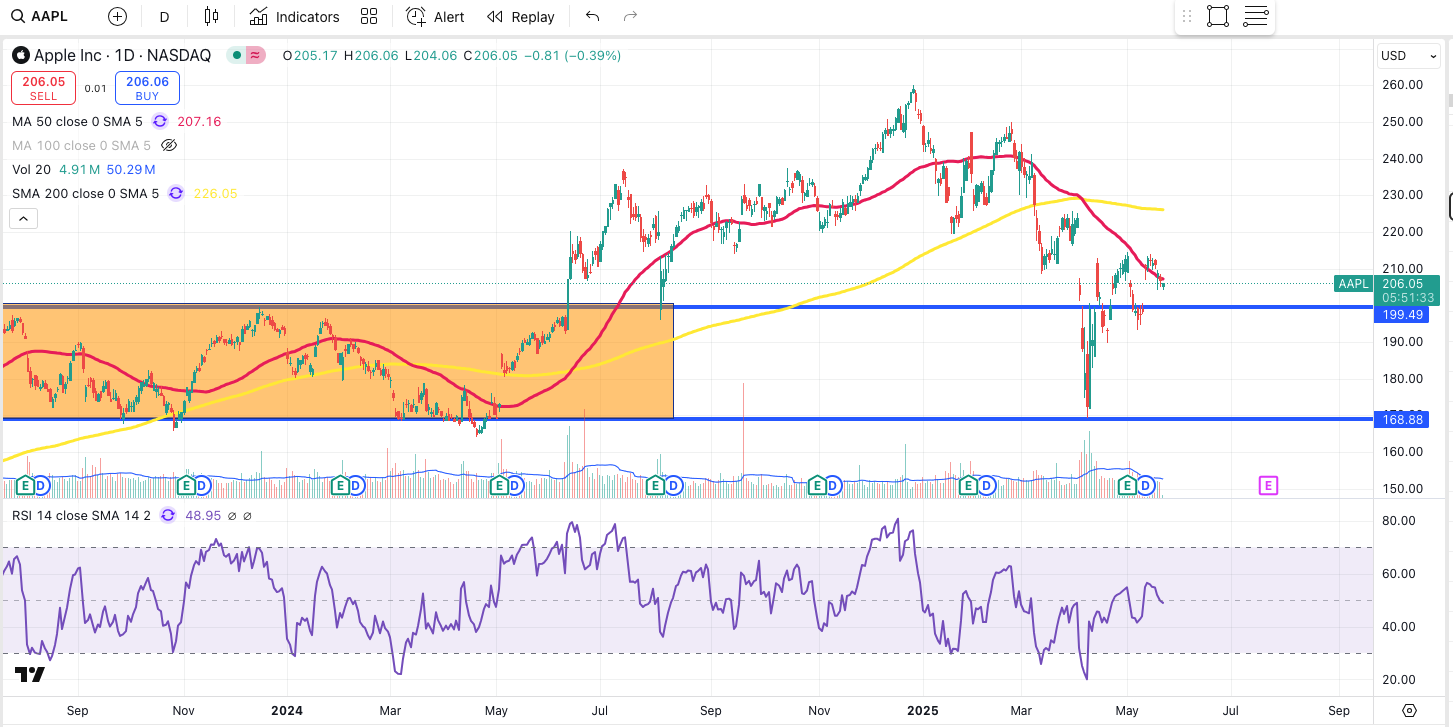Show the hidden MA 100 indicator

169,145
